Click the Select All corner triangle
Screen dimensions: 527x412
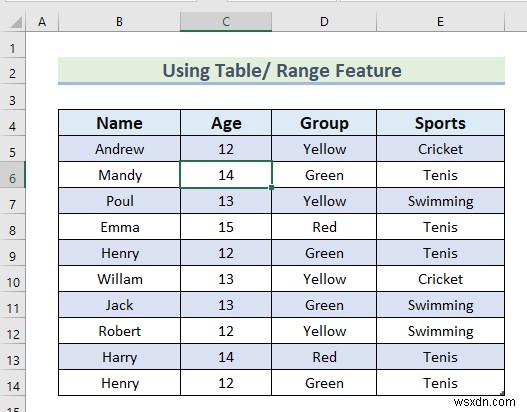point(16,22)
